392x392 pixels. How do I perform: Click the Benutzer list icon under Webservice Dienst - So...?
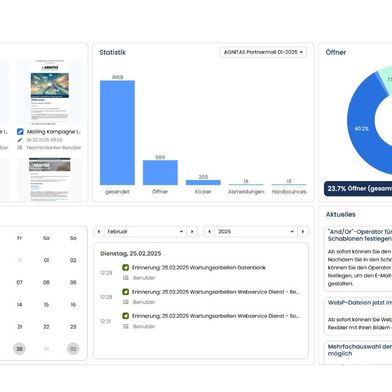pos(126,326)
